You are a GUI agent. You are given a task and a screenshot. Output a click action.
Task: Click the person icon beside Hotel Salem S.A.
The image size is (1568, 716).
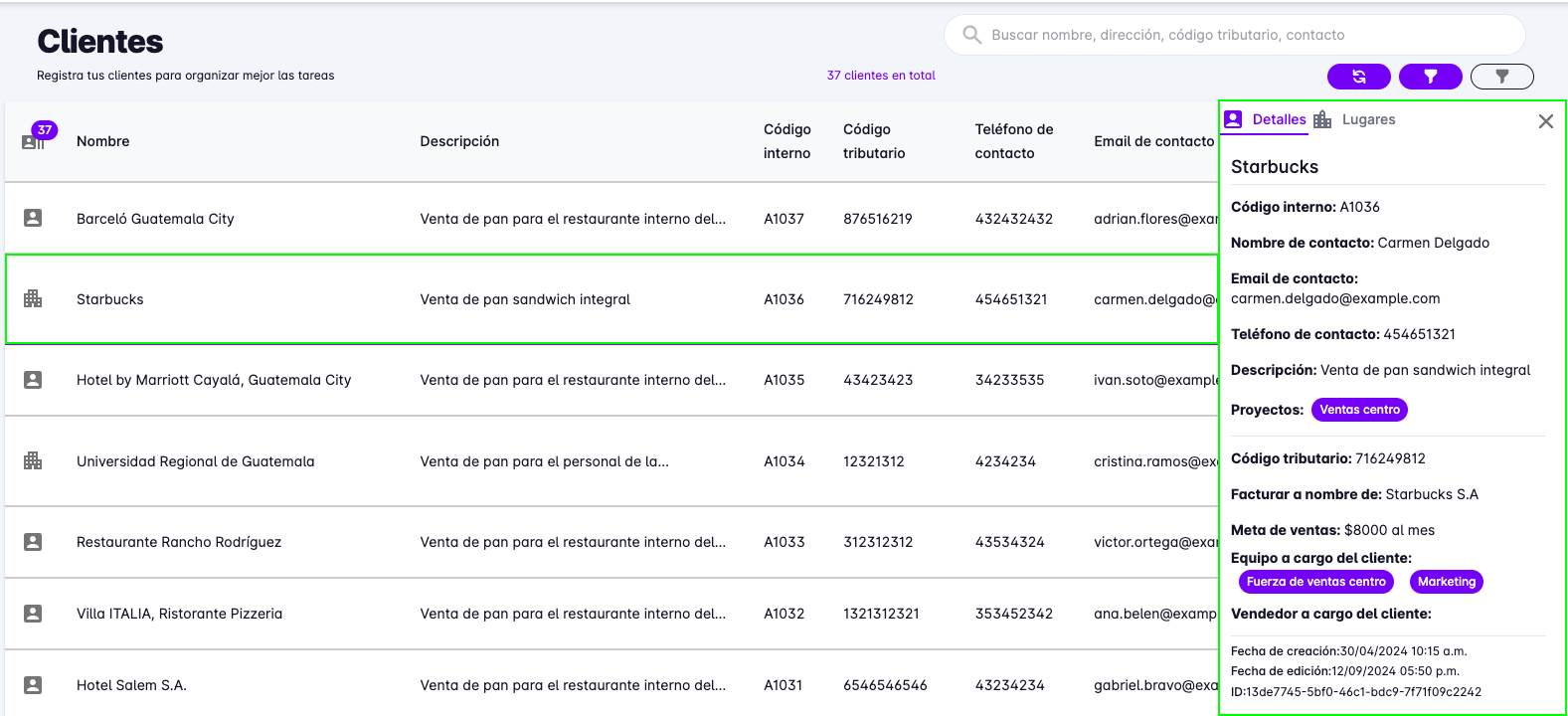(x=33, y=684)
